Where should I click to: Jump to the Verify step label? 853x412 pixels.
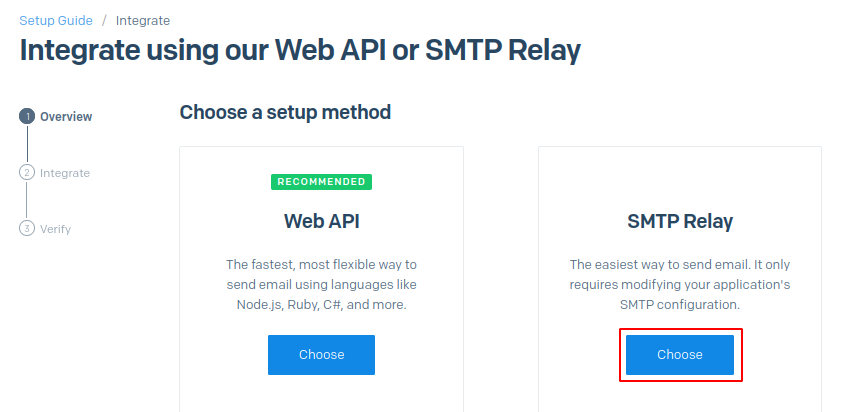tap(56, 229)
